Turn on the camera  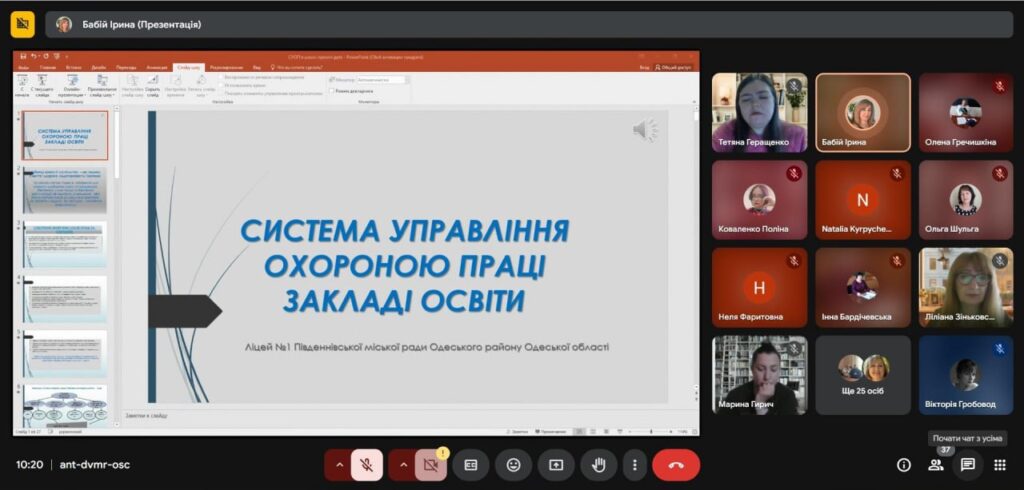tap(431, 465)
